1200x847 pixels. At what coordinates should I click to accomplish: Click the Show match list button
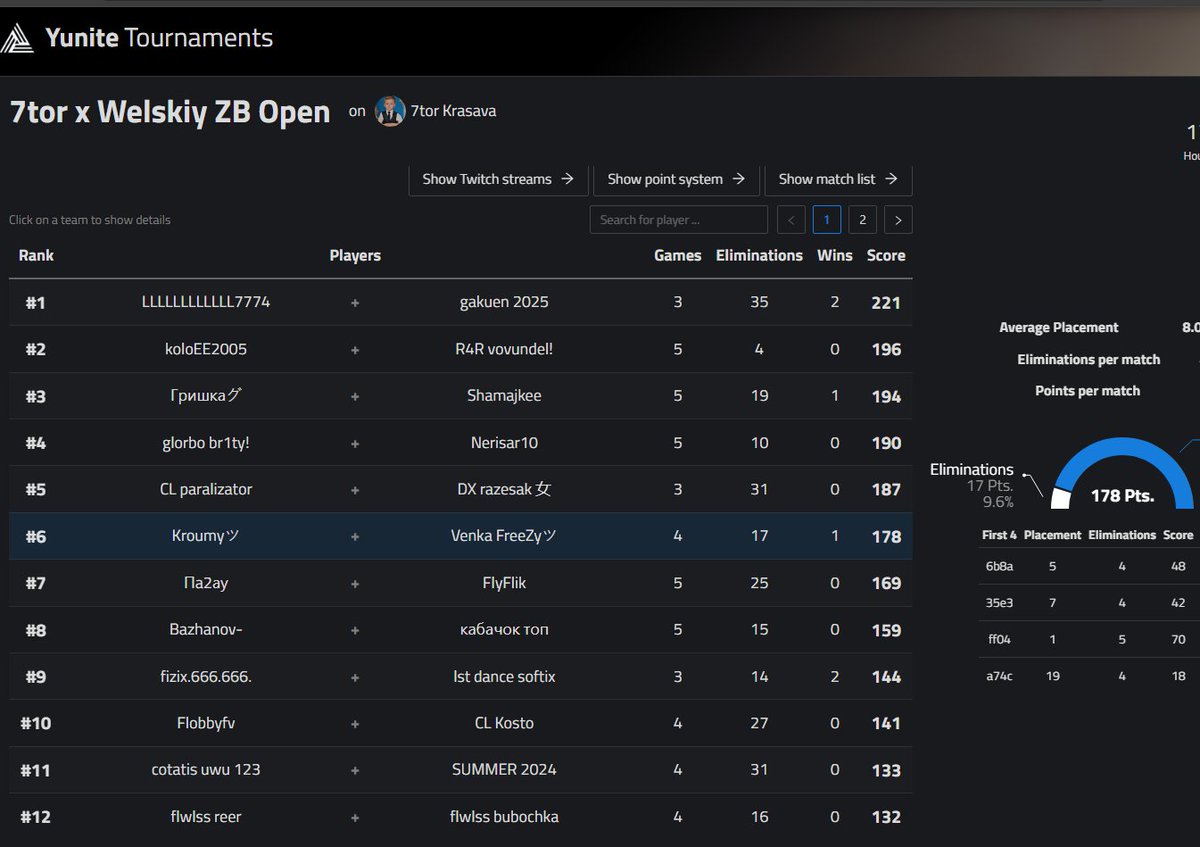coord(838,179)
